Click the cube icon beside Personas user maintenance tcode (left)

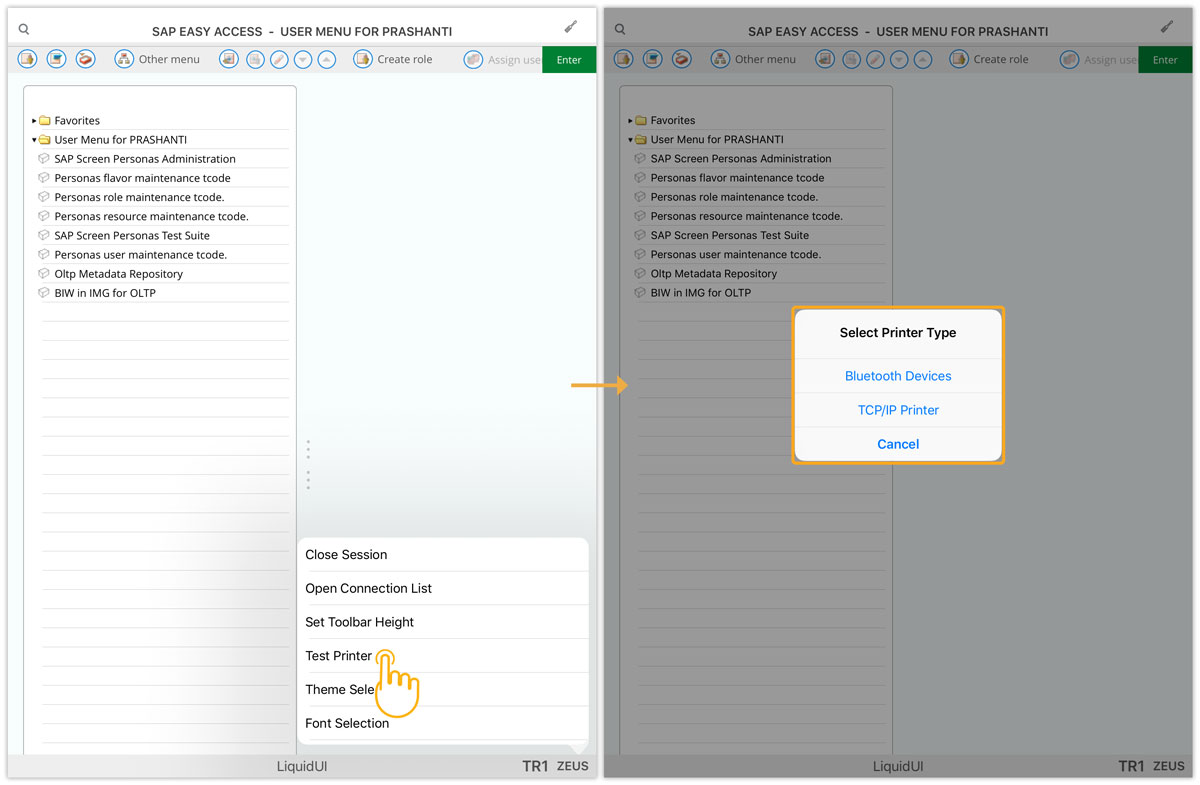coord(44,254)
